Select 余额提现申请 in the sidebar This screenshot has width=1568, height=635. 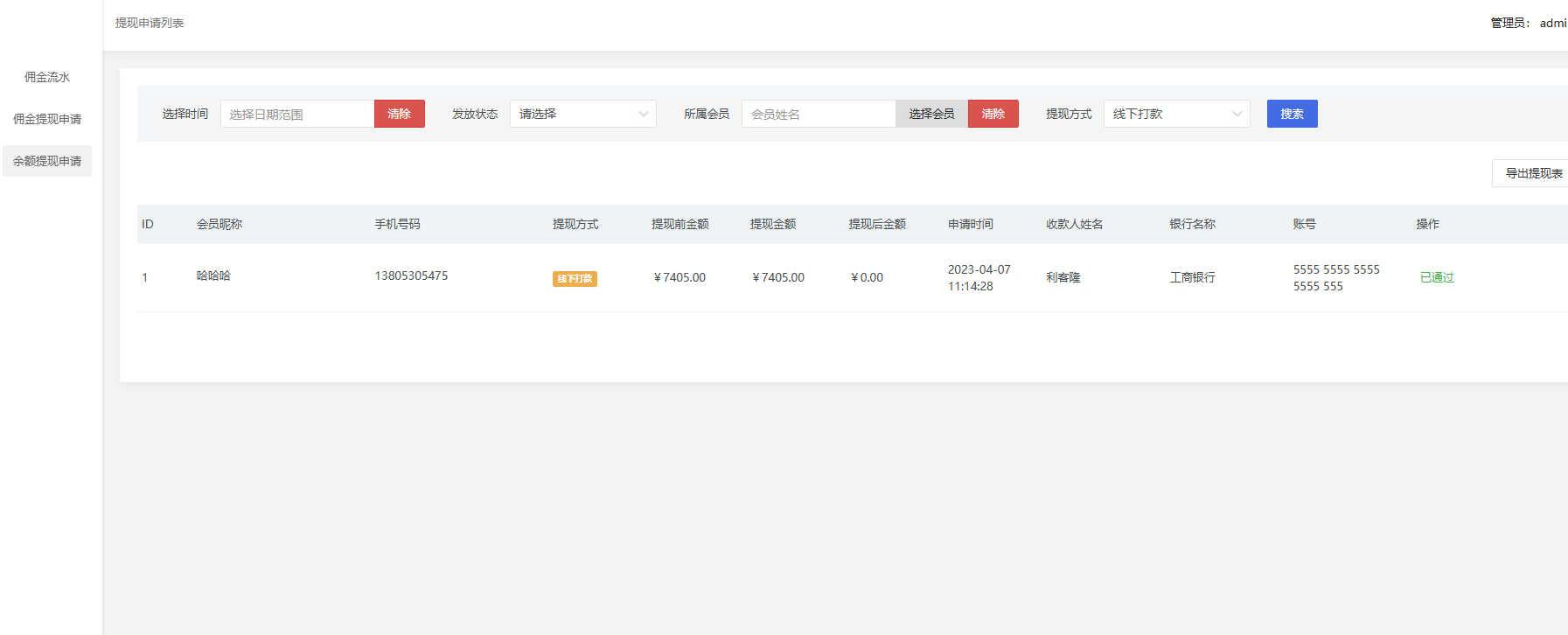click(x=47, y=161)
